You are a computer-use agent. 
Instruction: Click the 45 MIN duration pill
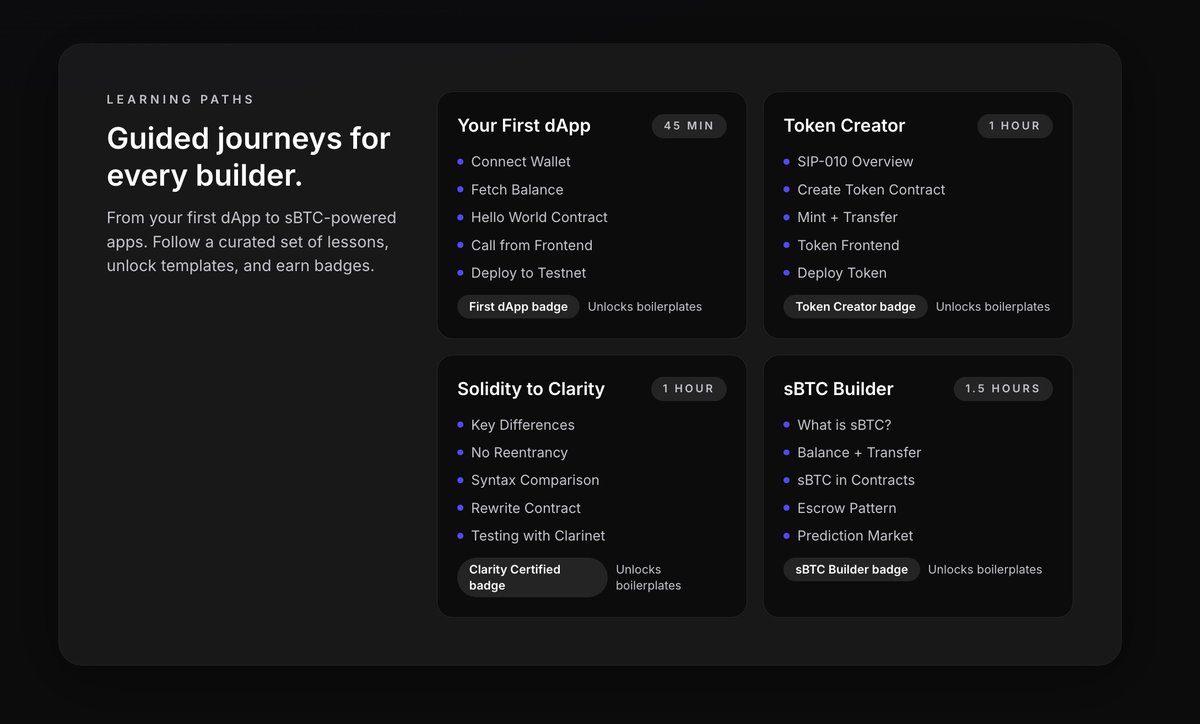pos(689,126)
